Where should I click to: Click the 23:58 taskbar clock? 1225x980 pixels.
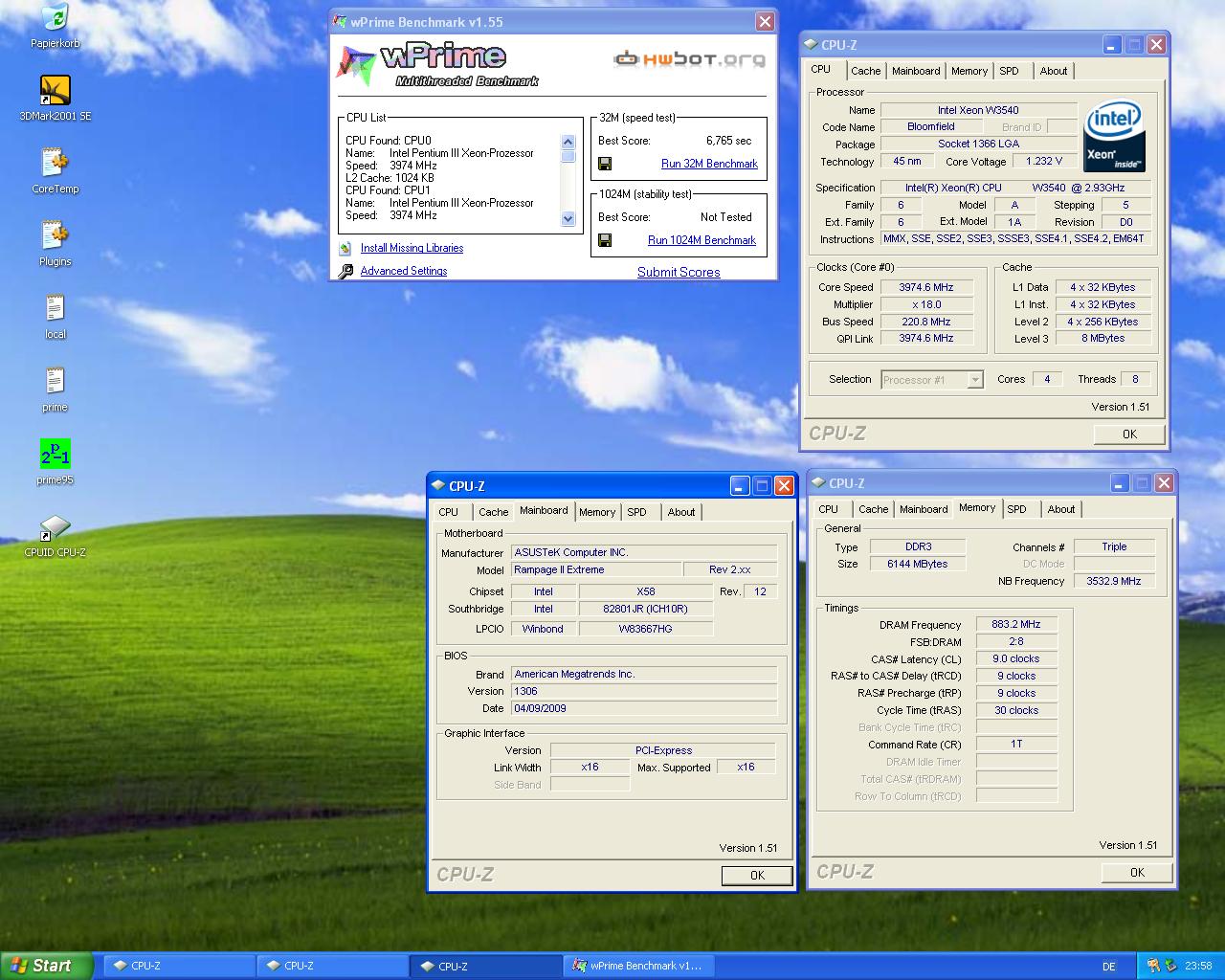click(1198, 966)
